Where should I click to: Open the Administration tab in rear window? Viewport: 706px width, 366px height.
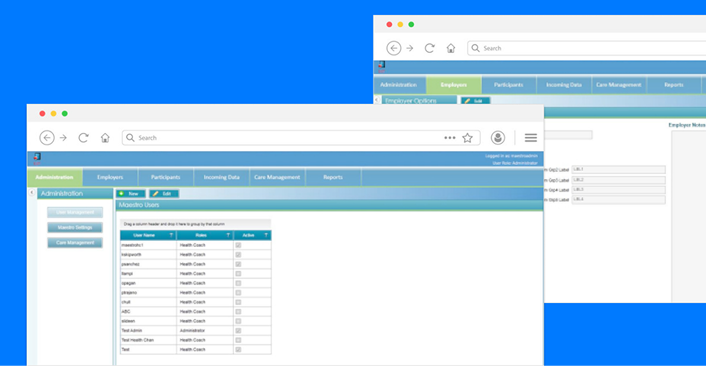pos(399,85)
